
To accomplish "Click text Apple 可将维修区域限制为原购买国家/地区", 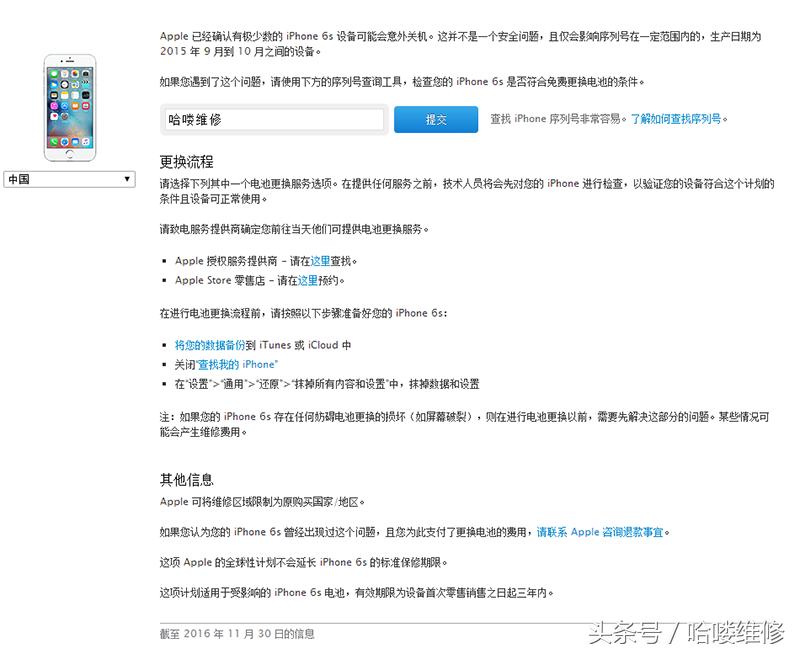I will pos(262,502).
